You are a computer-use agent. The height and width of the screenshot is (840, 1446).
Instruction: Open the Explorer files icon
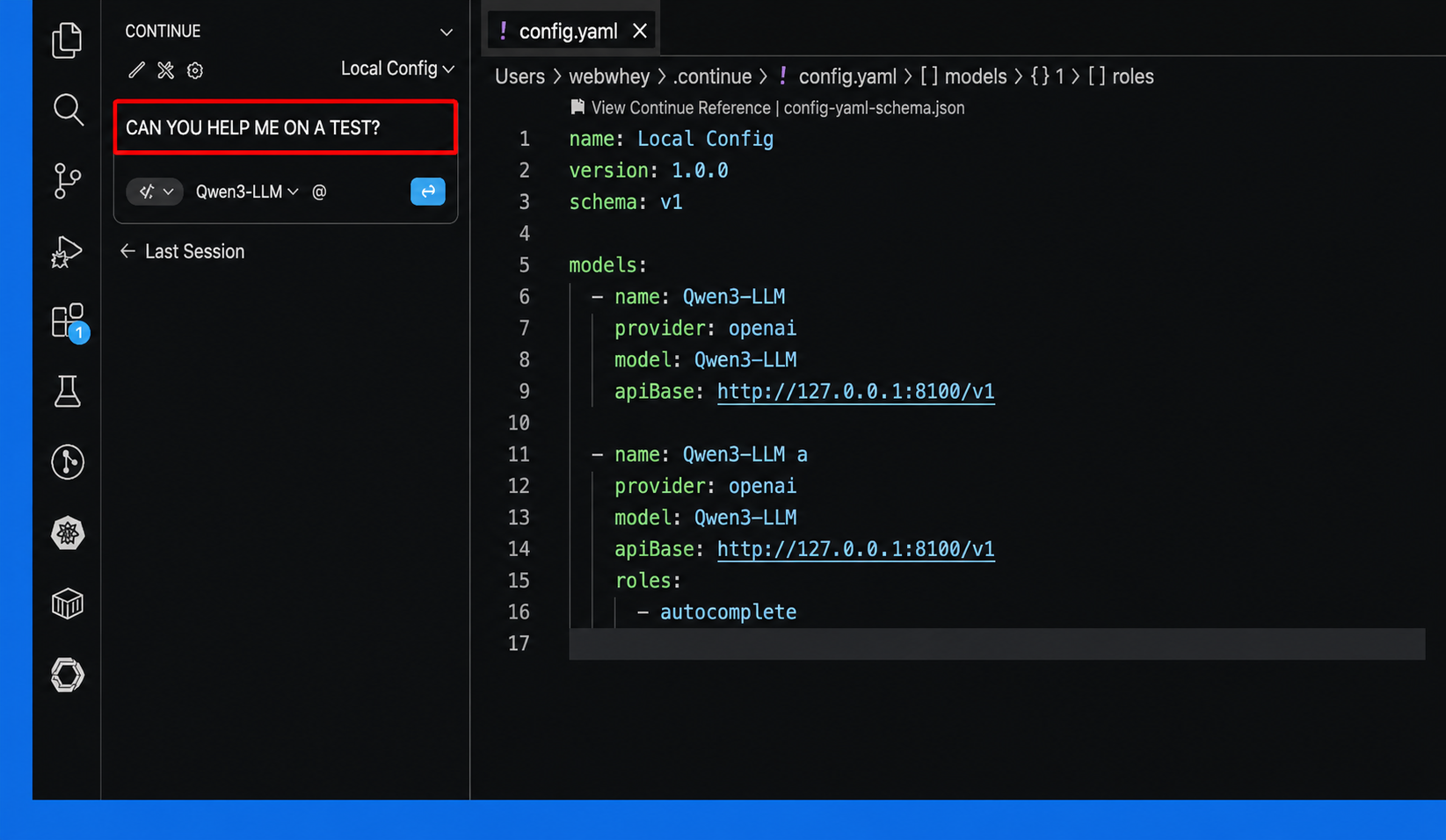pos(67,40)
